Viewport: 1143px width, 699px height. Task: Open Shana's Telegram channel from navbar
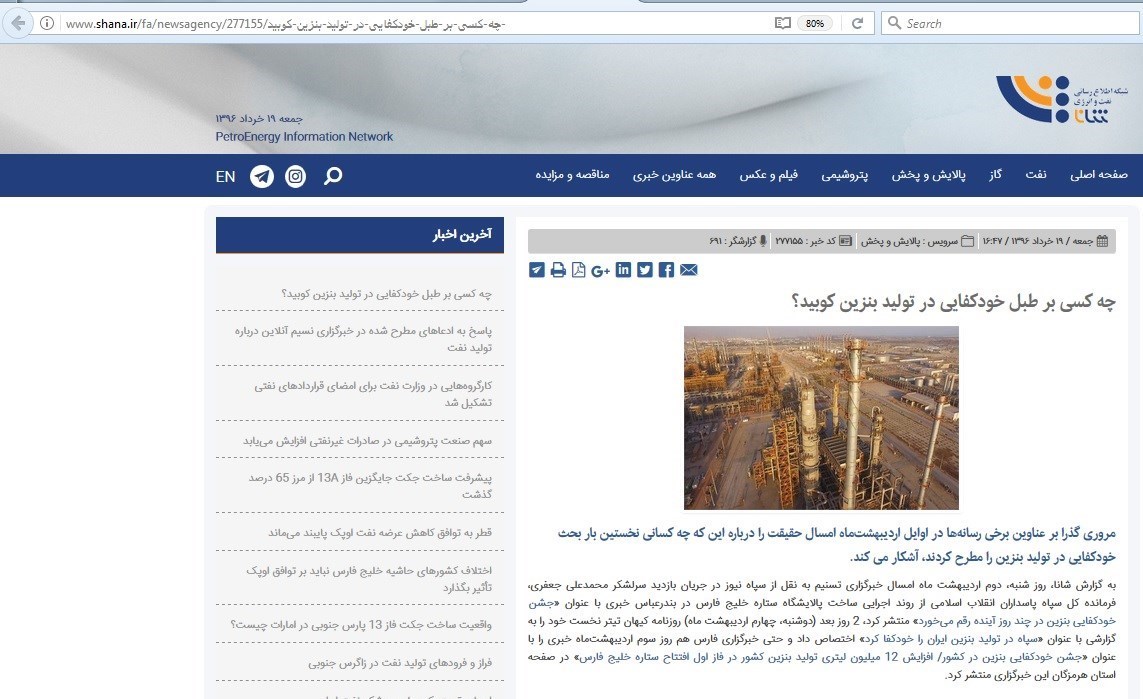(262, 176)
